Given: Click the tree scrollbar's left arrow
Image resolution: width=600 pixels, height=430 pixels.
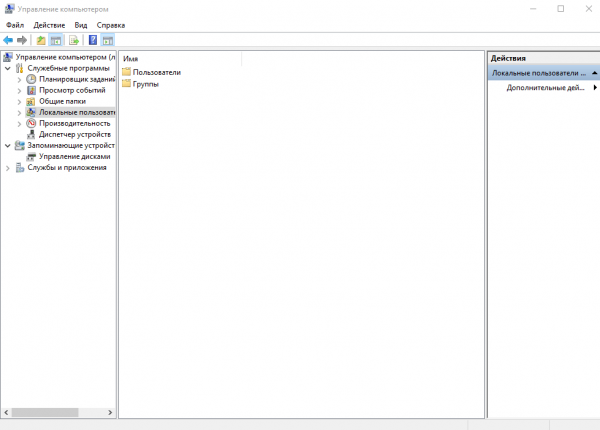Looking at the screenshot, I should (x=6, y=412).
